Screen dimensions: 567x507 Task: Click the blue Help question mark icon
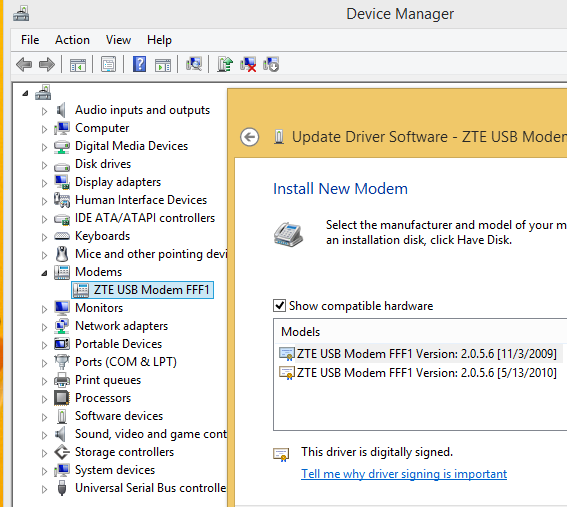(x=139, y=64)
